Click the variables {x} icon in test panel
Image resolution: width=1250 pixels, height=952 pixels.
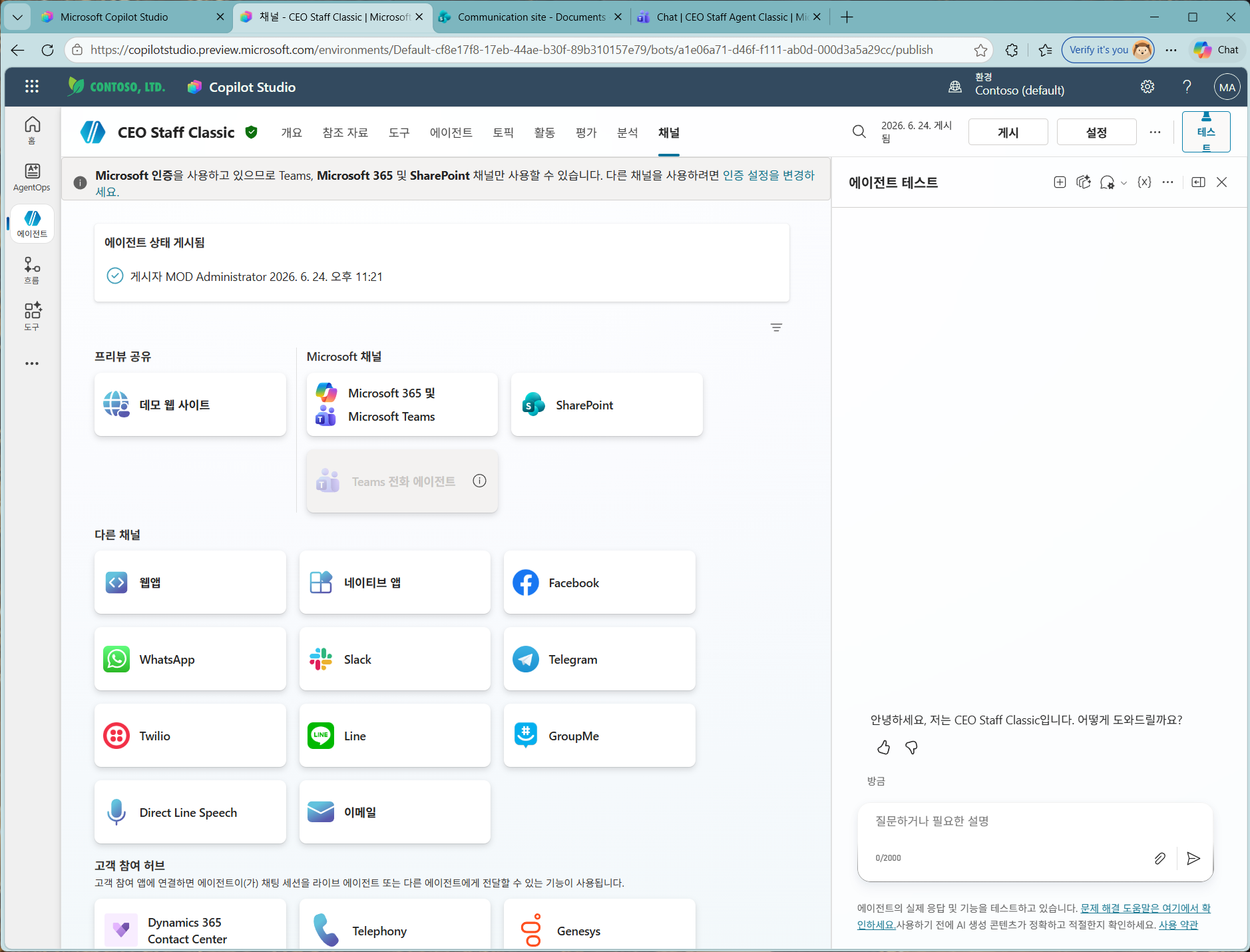[x=1144, y=182]
